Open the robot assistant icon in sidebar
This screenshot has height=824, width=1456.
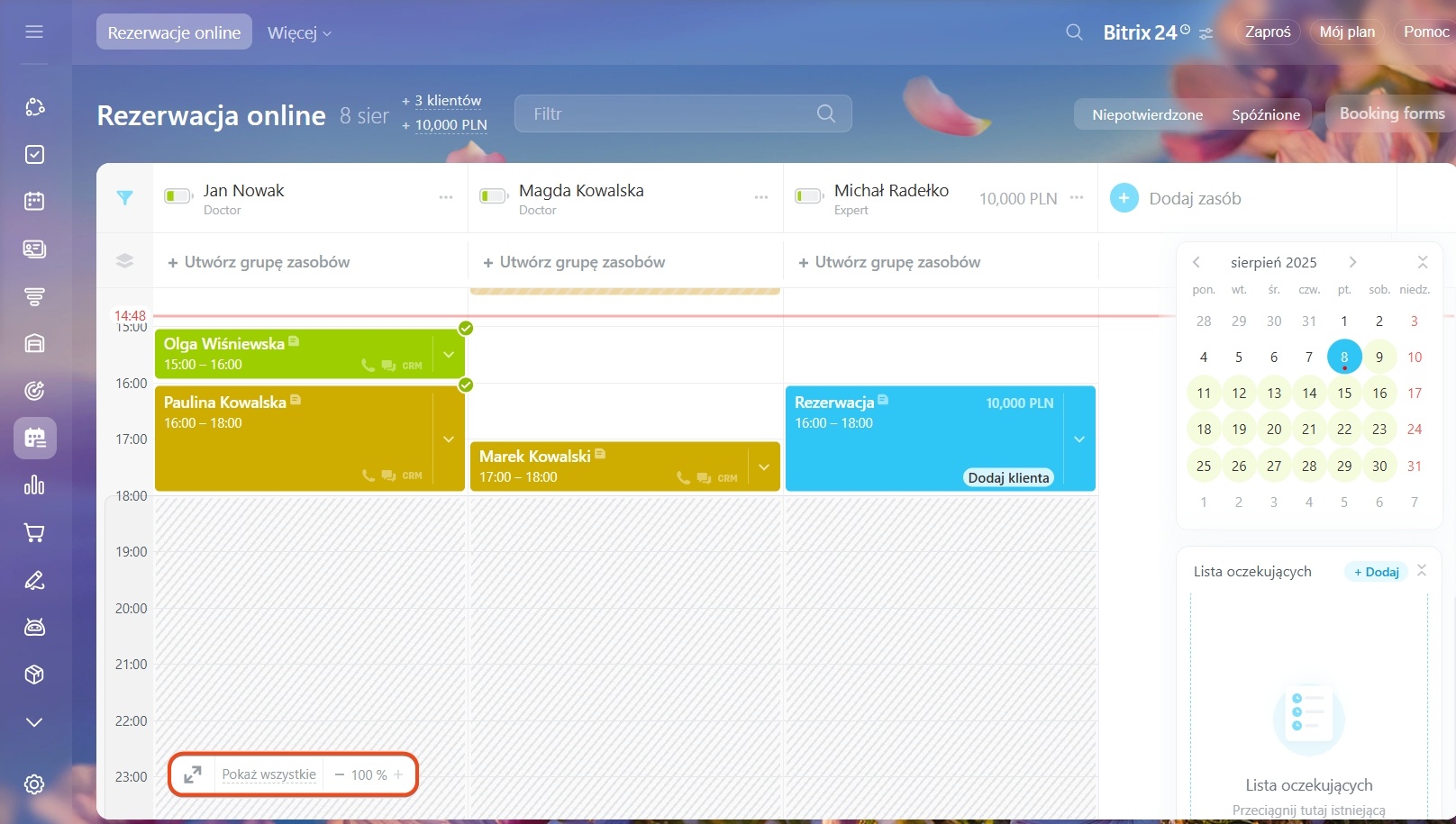(x=34, y=628)
